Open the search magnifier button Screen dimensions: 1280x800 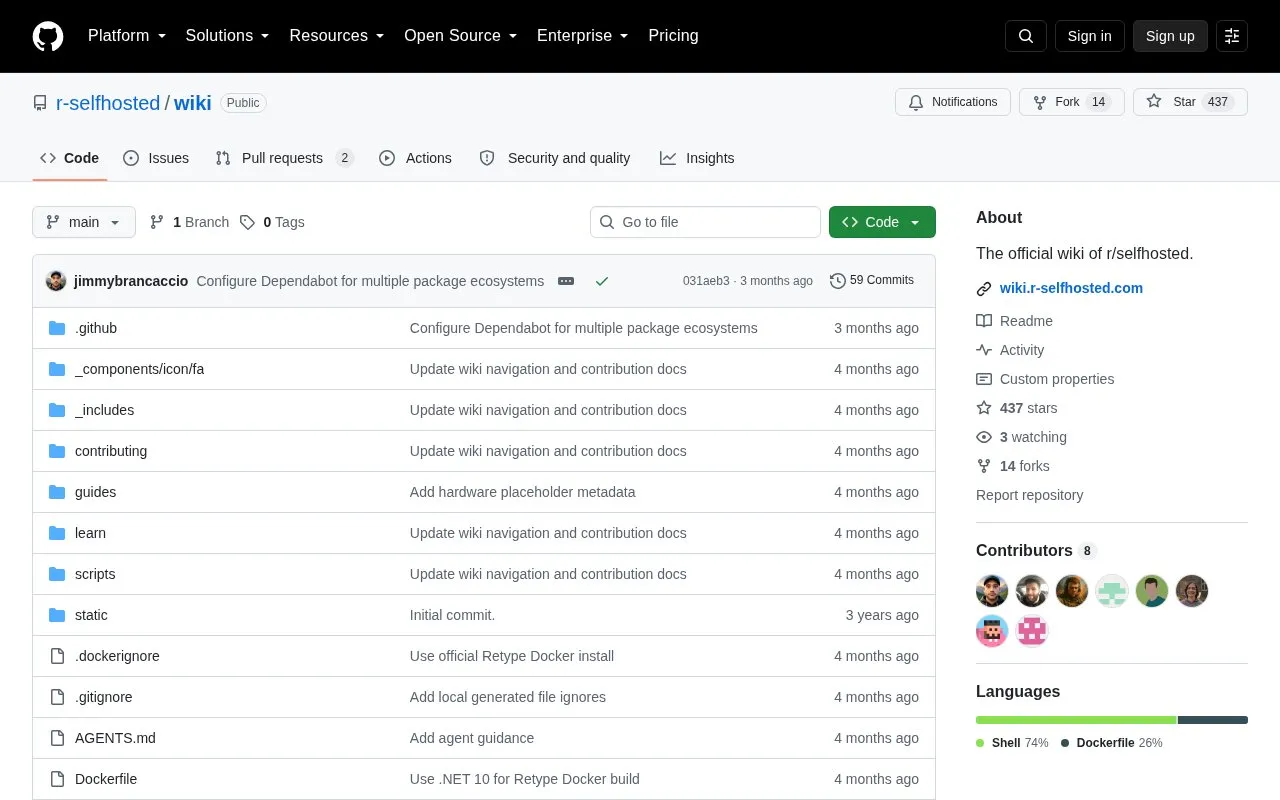point(1026,36)
